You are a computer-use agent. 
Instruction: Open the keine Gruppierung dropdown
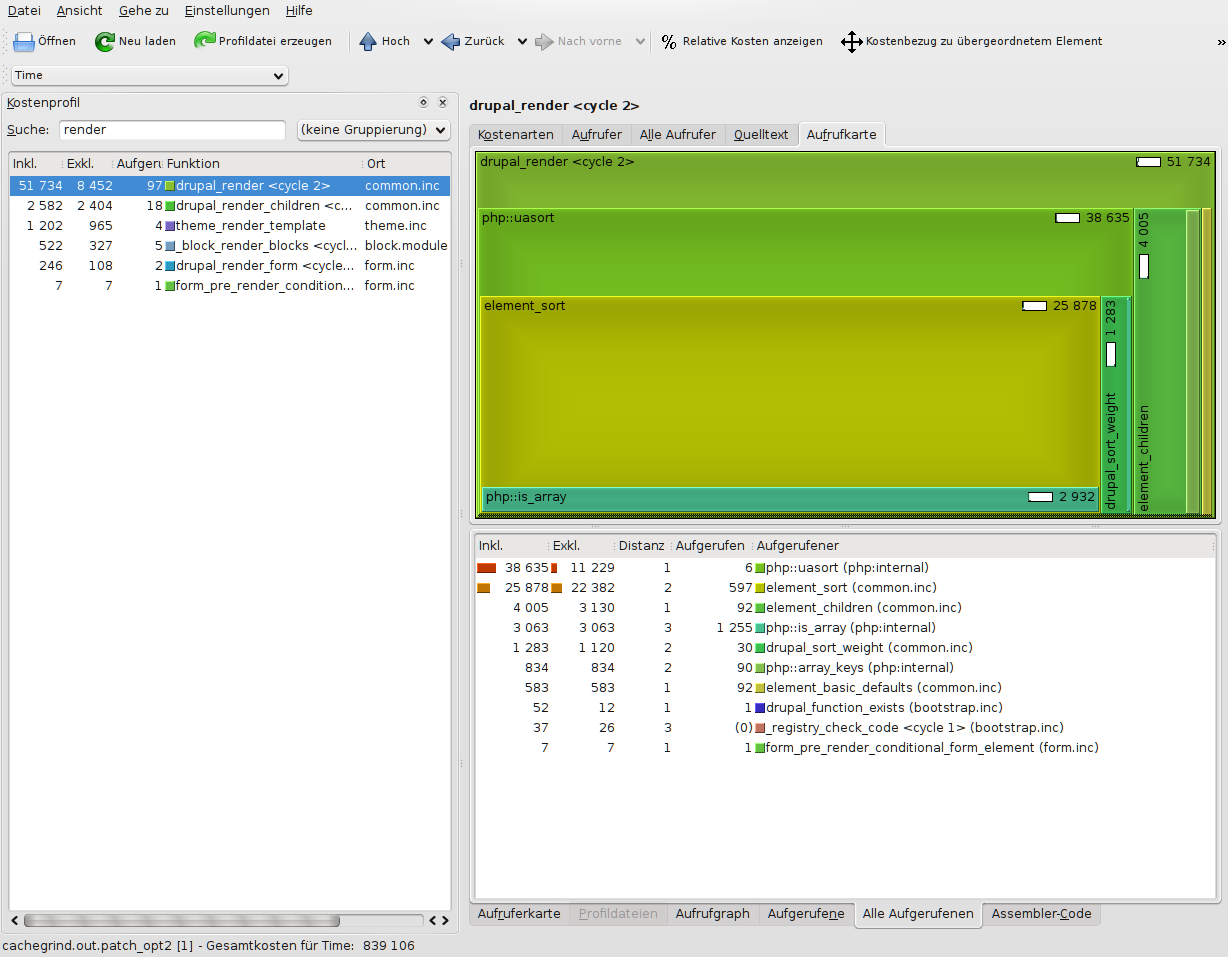coord(373,130)
